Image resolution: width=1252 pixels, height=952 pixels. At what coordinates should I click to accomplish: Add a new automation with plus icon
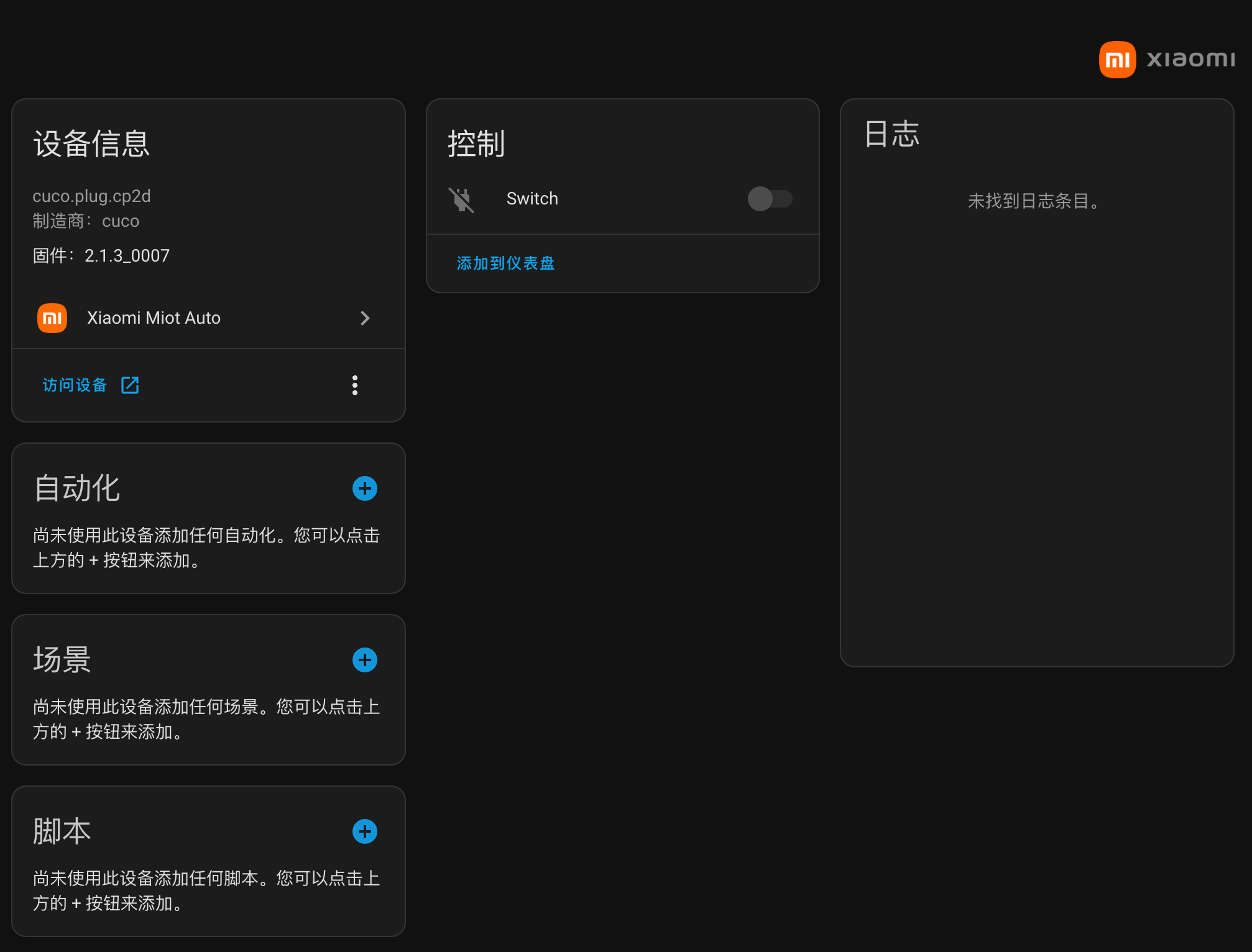[x=365, y=488]
